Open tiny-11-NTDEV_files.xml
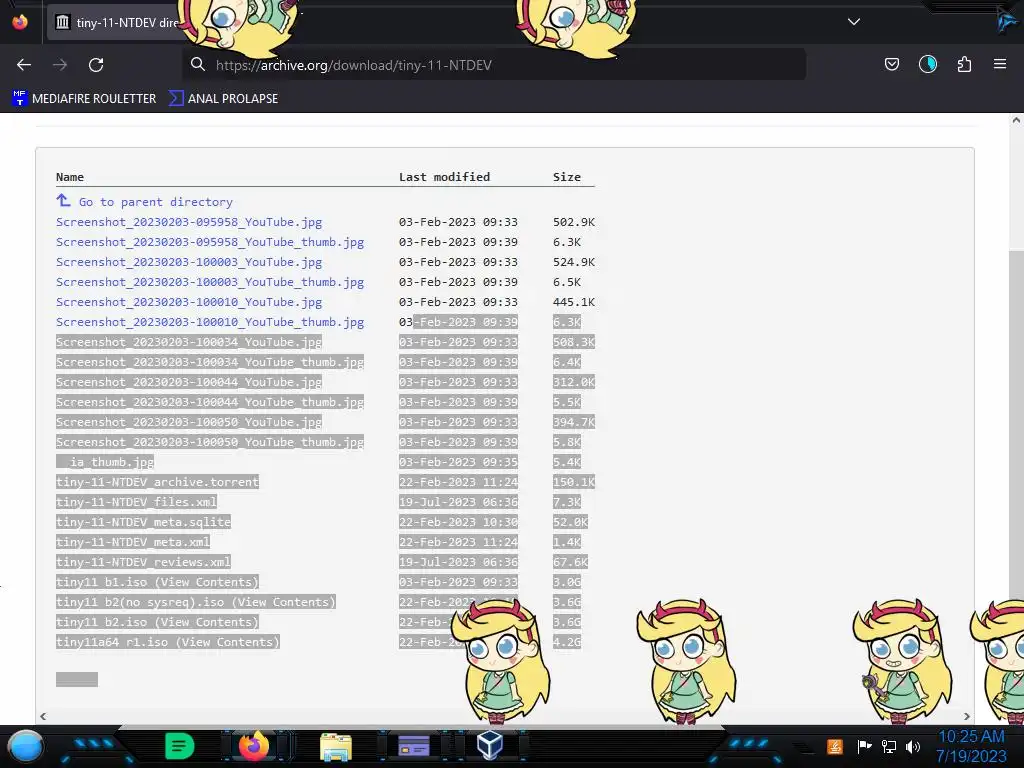 coord(136,502)
